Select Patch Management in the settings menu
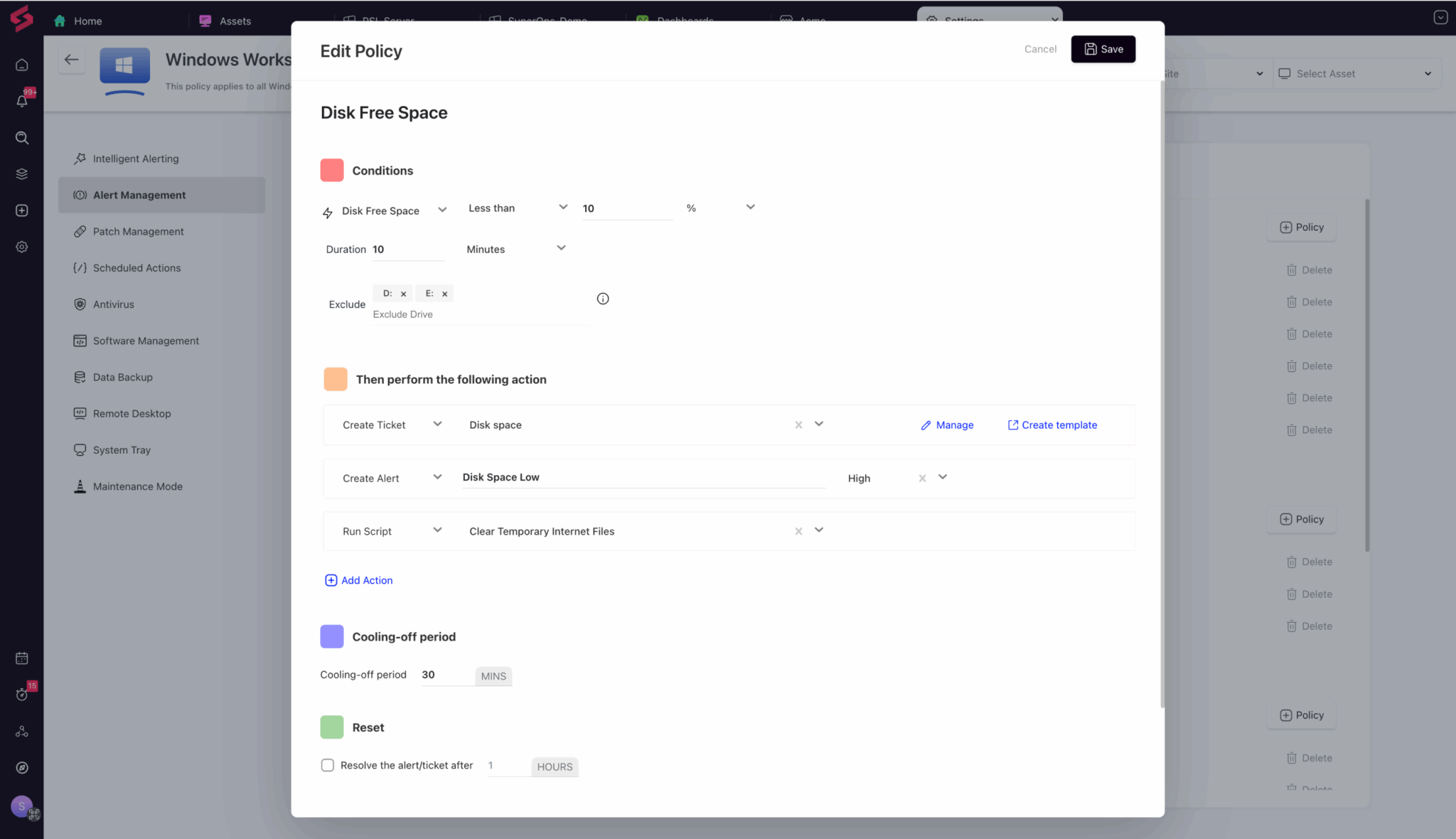1456x839 pixels. pos(138,231)
